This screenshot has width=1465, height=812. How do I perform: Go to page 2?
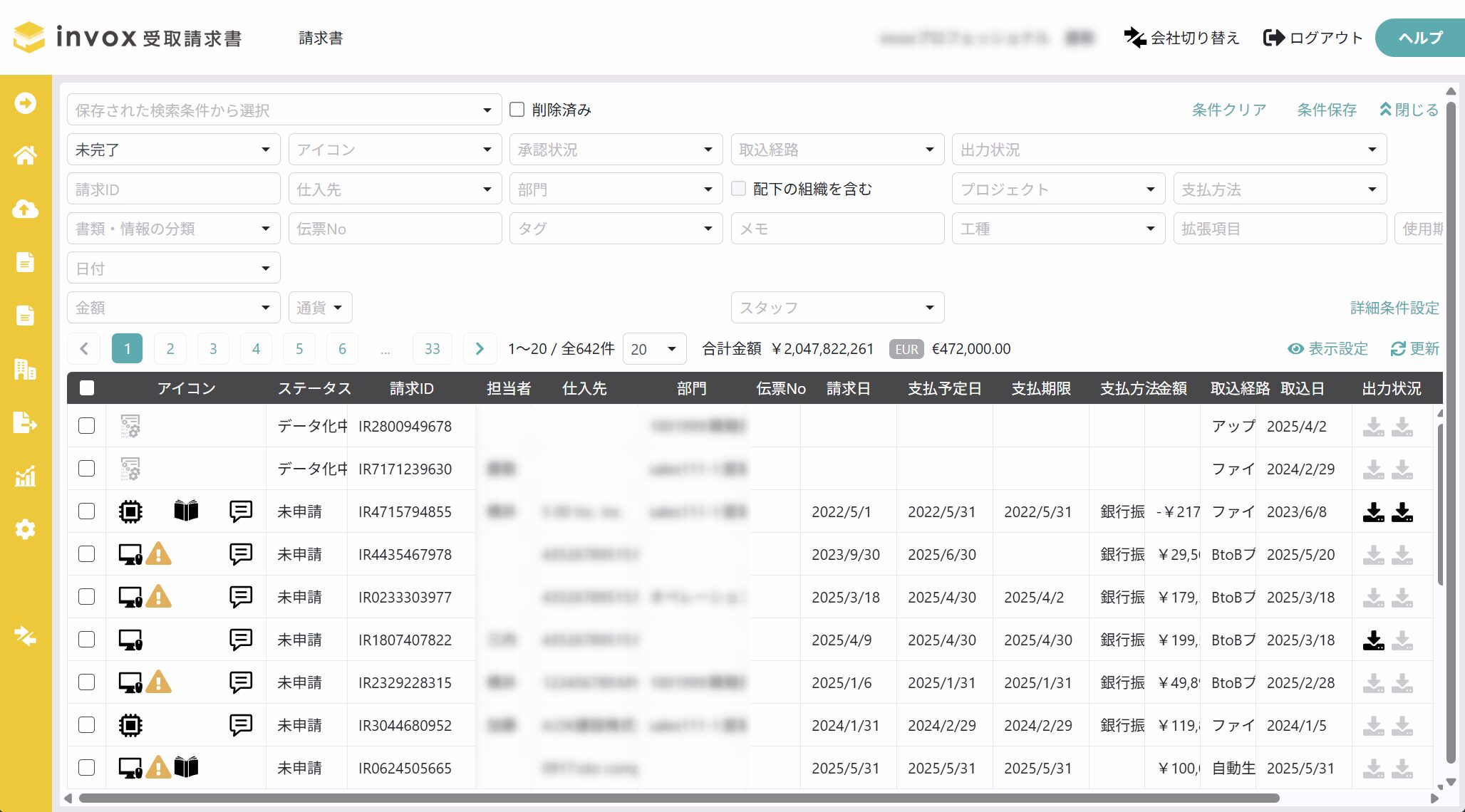pyautogui.click(x=170, y=348)
